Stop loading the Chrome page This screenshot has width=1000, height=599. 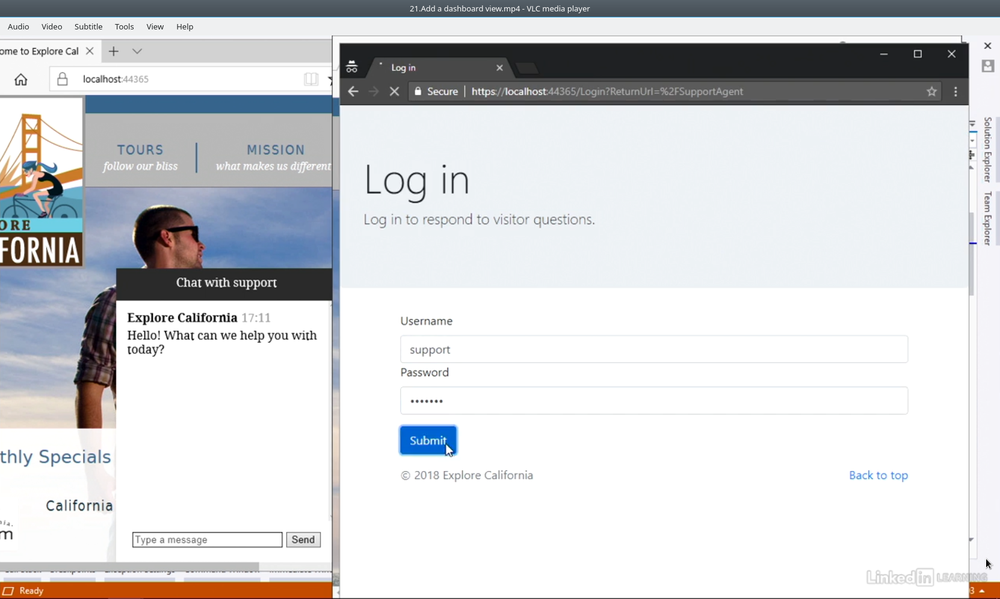pos(394,91)
